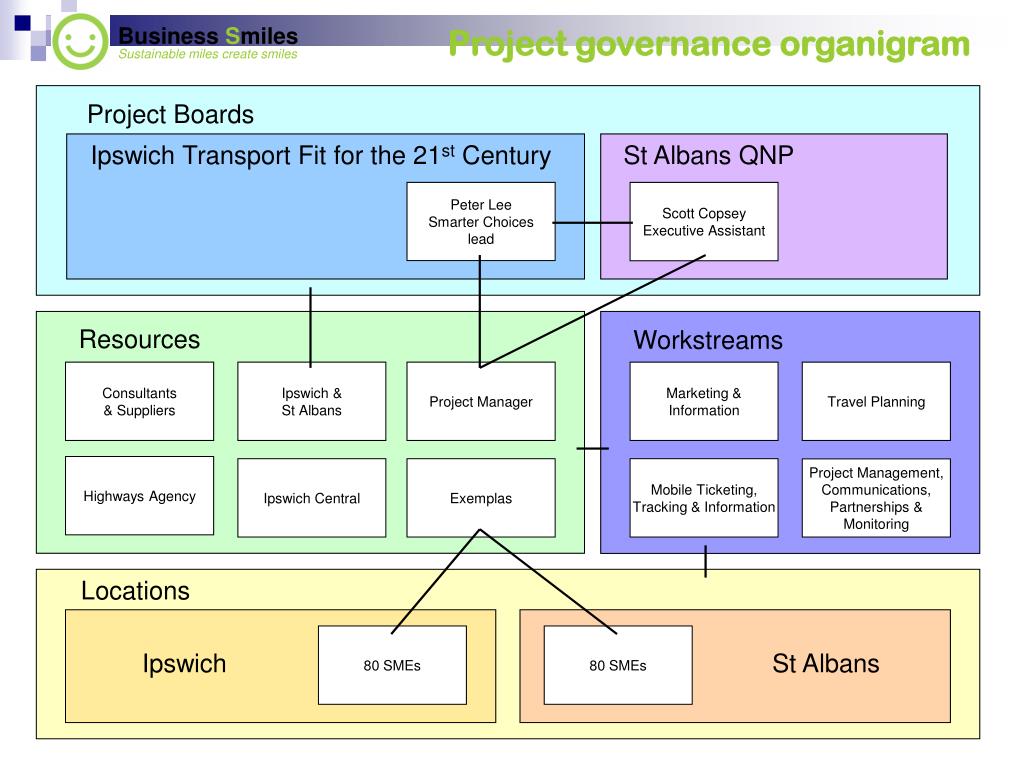The height and width of the screenshot is (768, 1024).
Task: Select the Ipswich & St Albans box
Action: 312,402
